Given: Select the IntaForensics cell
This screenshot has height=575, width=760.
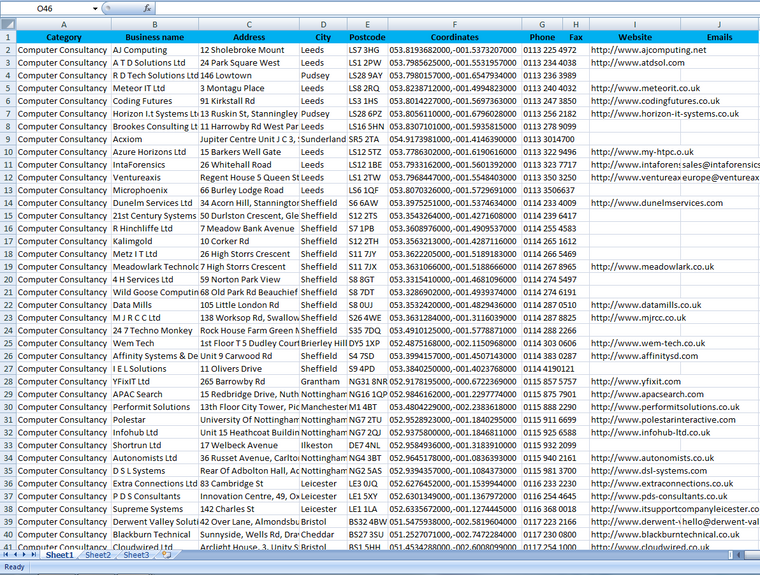Looking at the screenshot, I should tap(155, 165).
